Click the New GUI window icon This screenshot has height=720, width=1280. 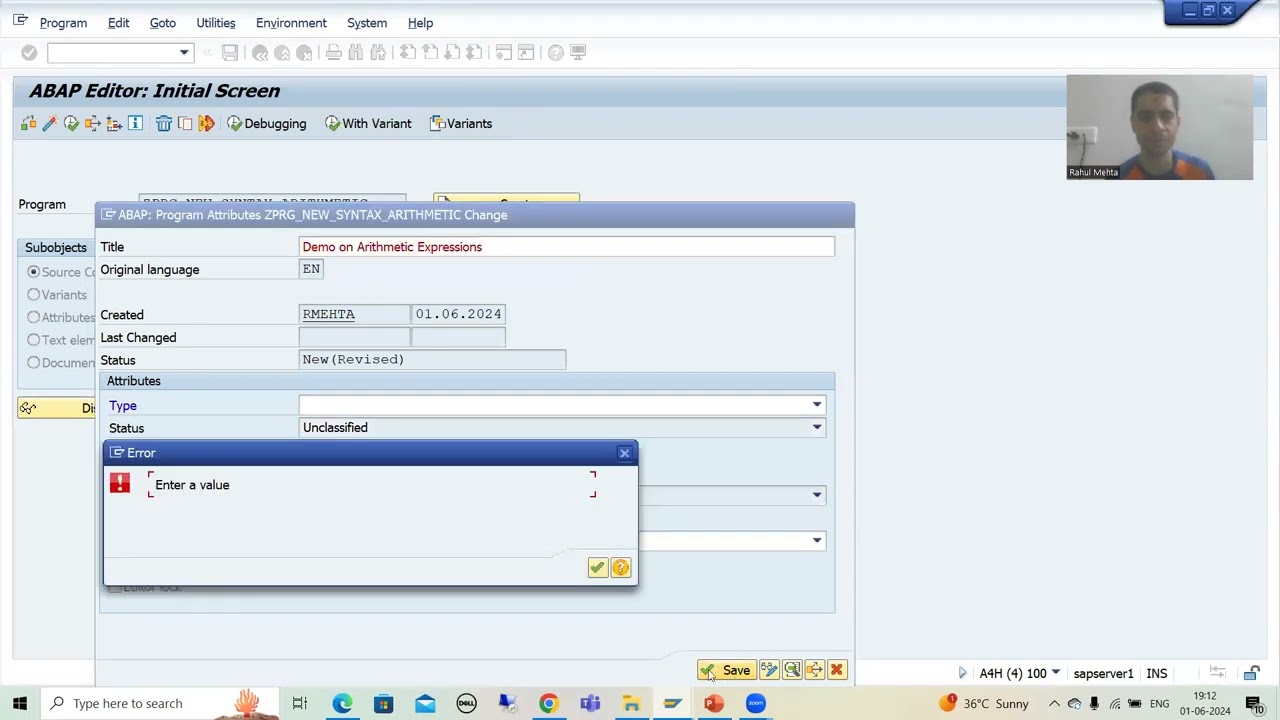pos(504,53)
